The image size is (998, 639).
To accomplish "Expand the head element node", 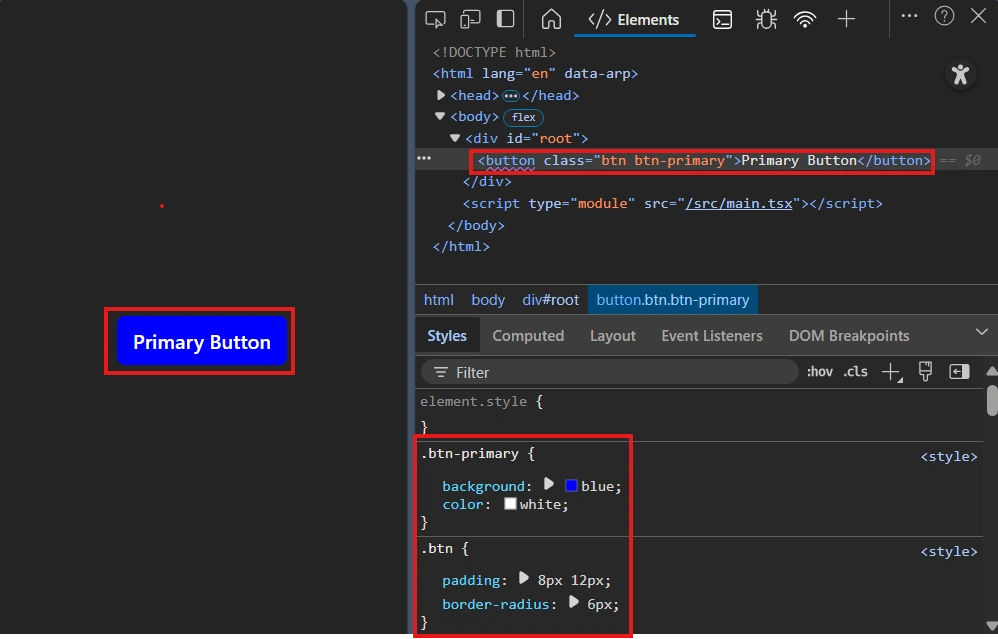I will coord(440,95).
